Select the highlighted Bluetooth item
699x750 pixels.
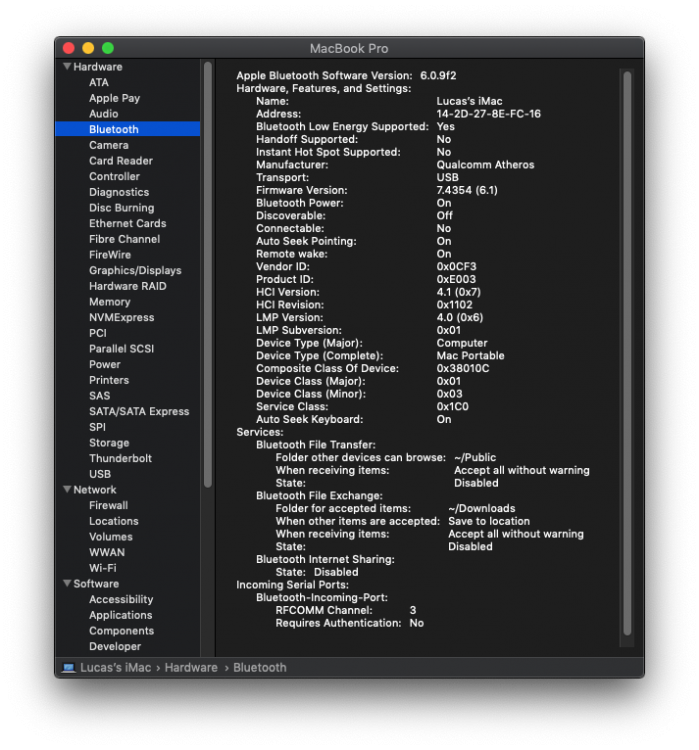coord(128,129)
